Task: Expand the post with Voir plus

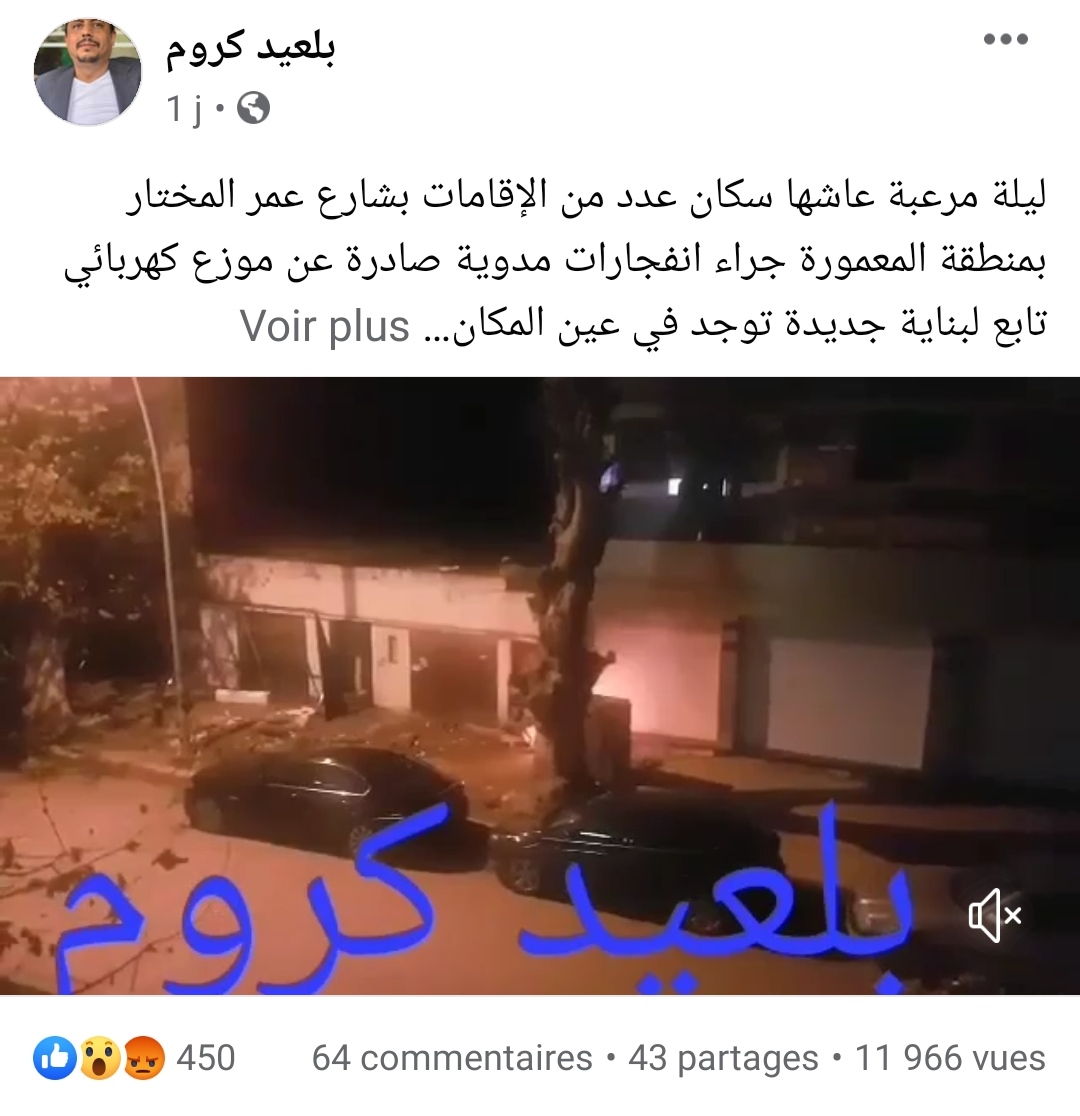Action: [x=325, y=326]
